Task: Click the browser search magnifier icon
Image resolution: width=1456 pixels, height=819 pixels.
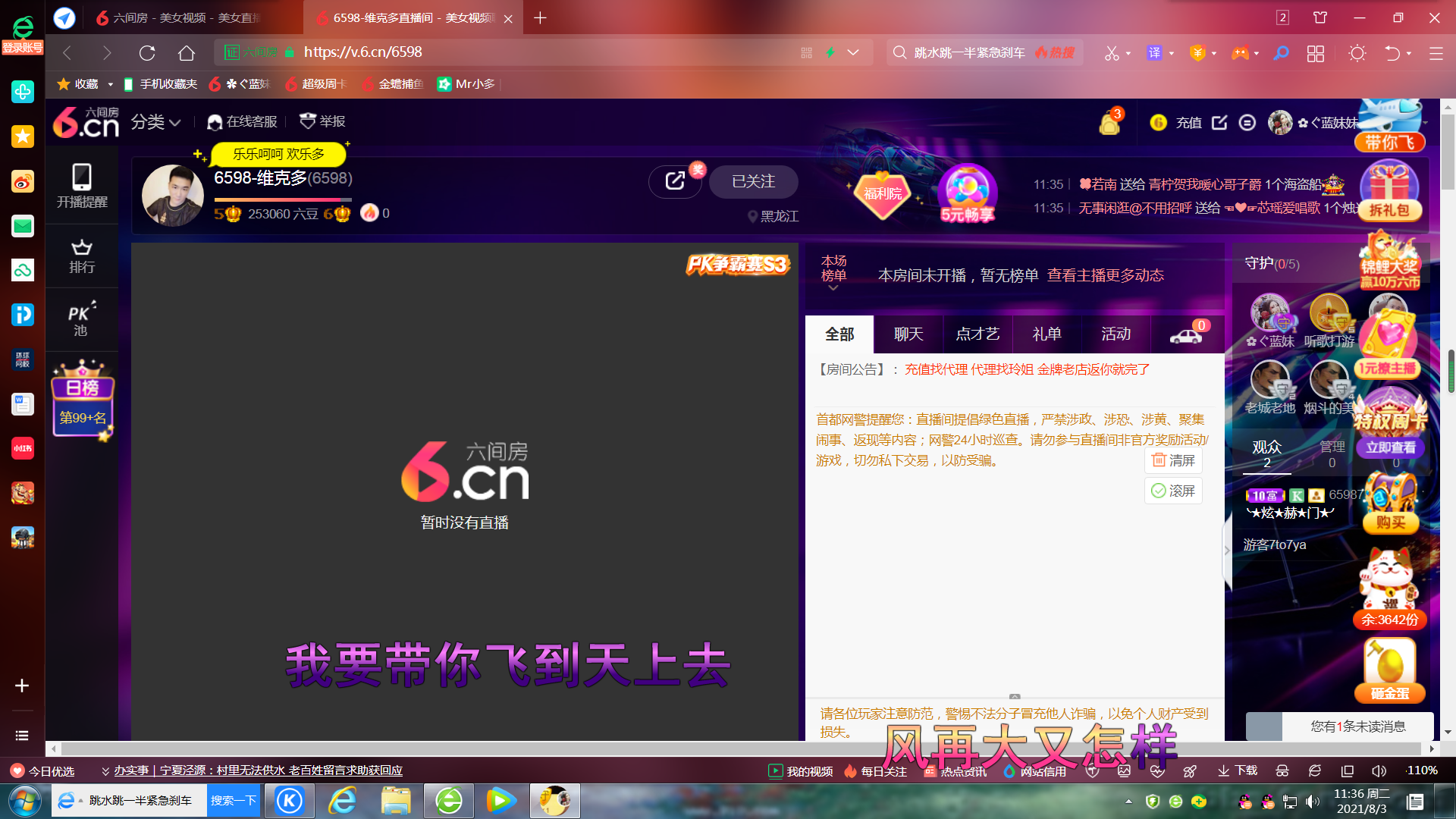Action: coord(1281,53)
